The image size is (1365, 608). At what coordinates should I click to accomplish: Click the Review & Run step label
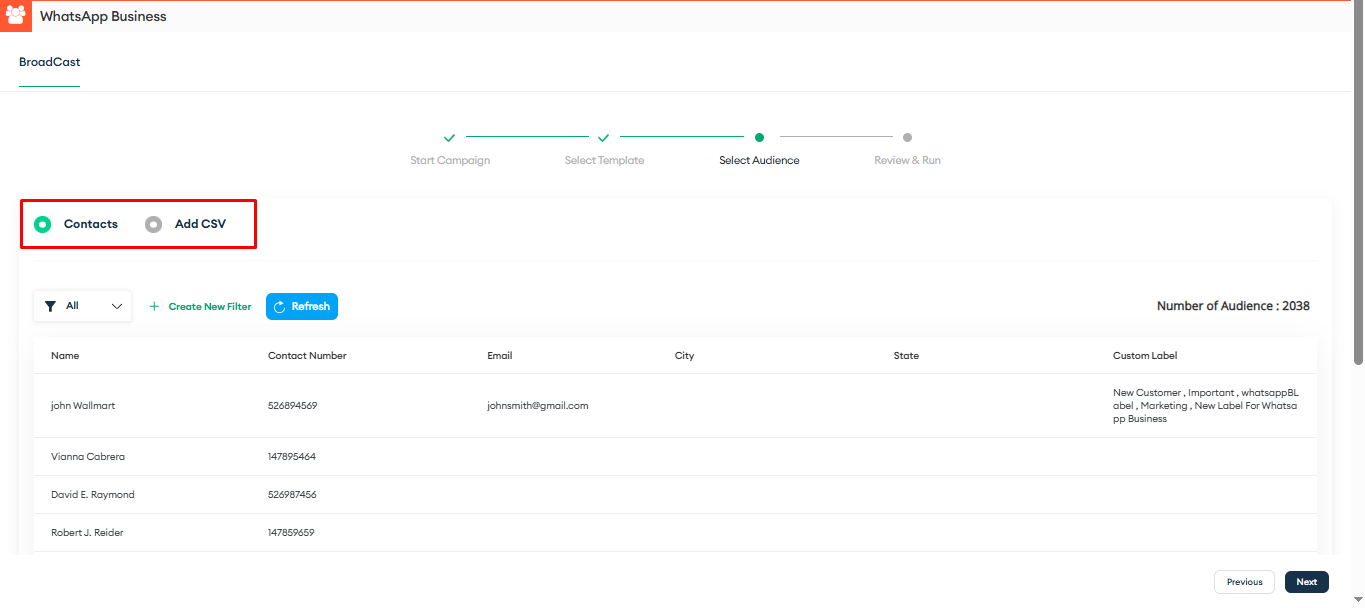coord(907,160)
